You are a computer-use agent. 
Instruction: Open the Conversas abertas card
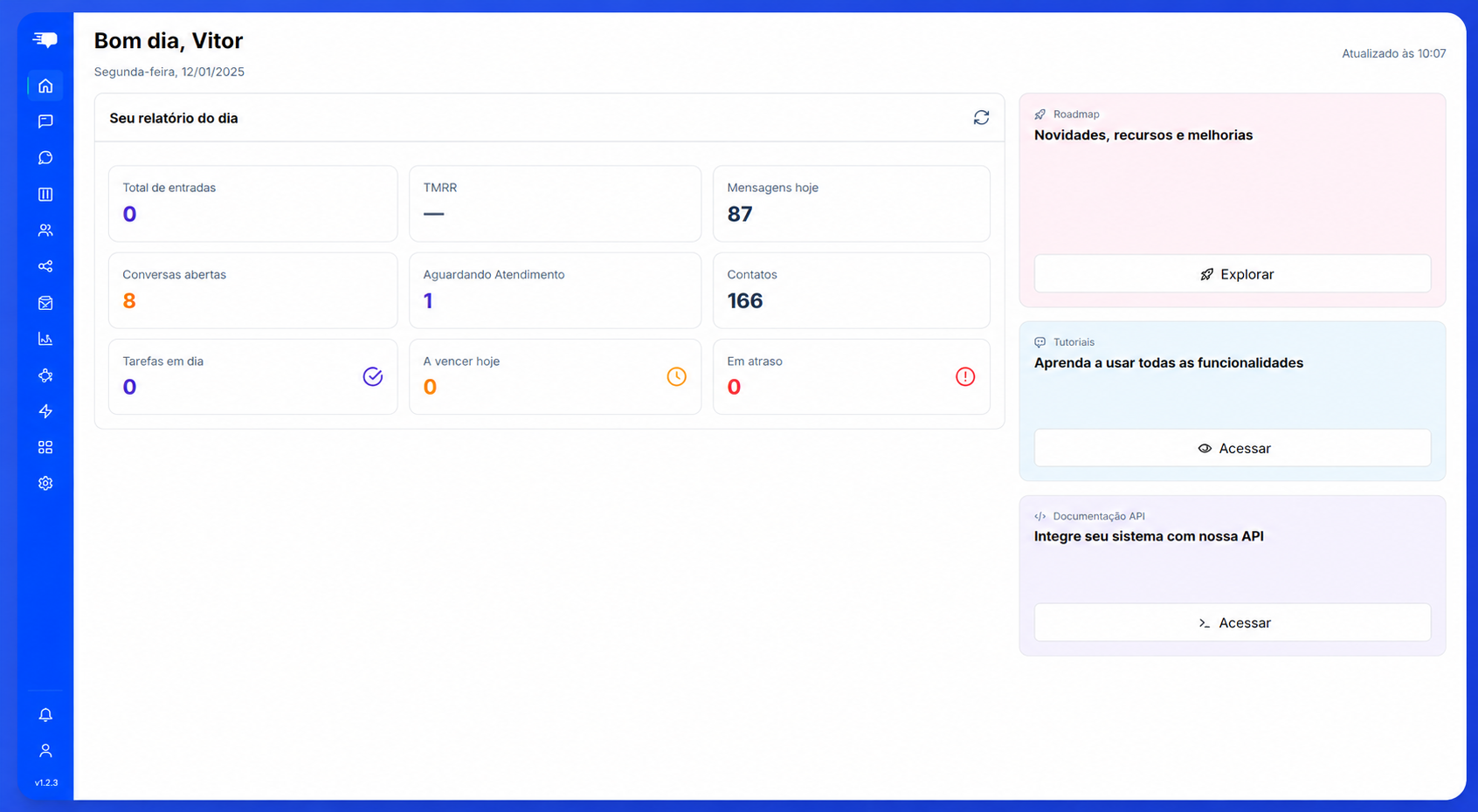pyautogui.click(x=252, y=291)
